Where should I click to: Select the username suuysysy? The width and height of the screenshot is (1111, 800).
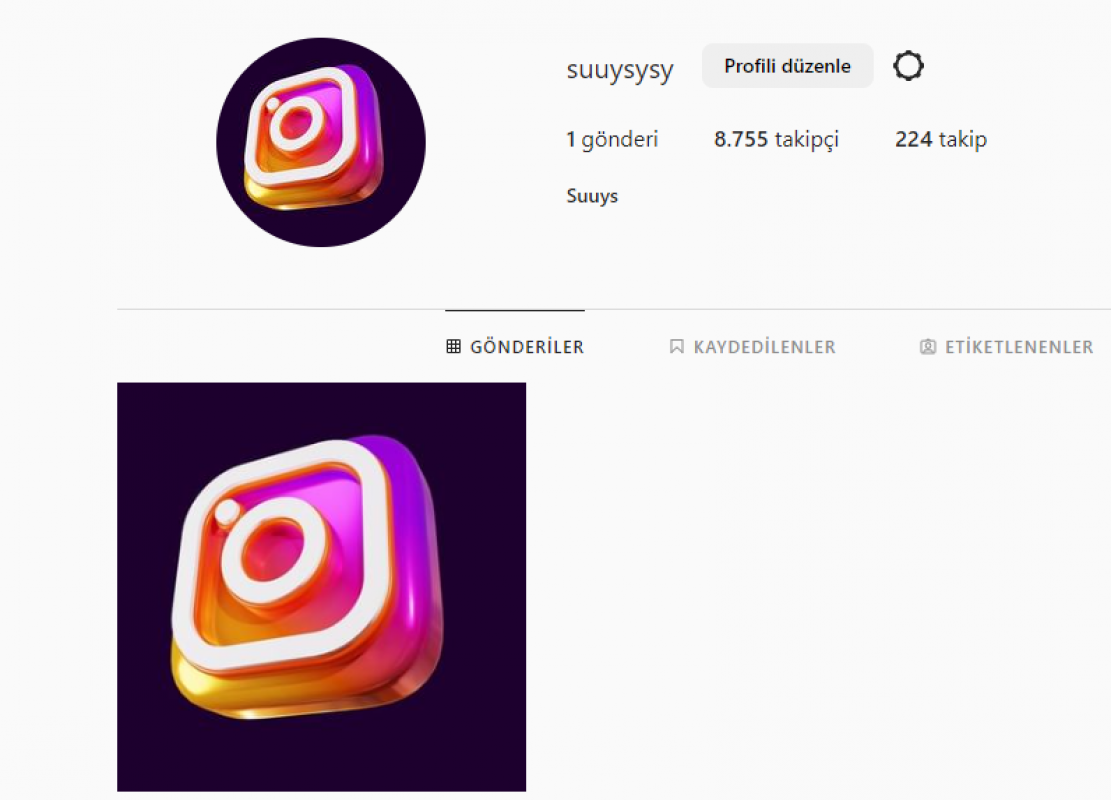click(x=620, y=69)
